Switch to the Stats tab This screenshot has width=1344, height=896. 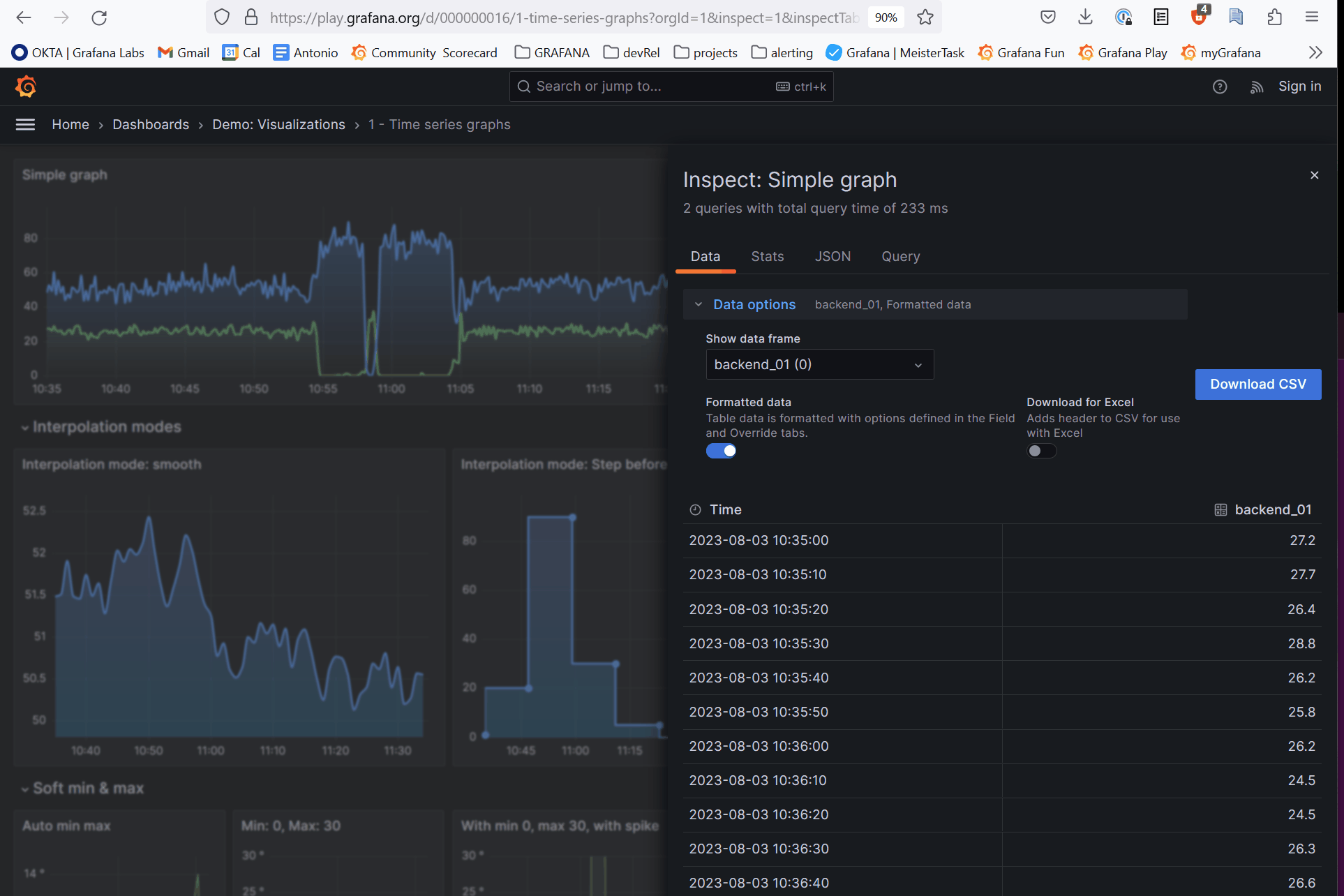[x=767, y=256]
